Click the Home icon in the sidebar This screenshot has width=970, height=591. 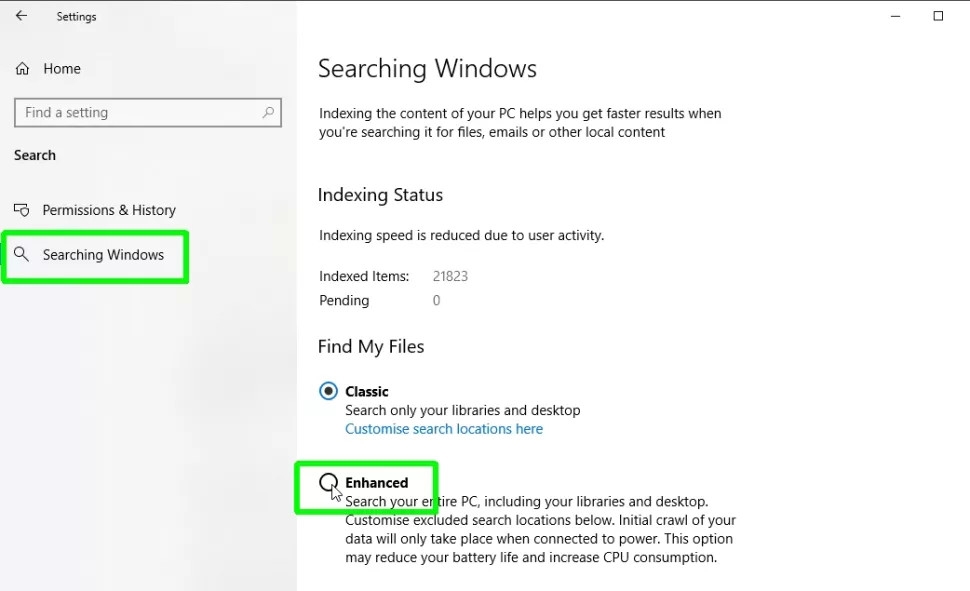(22, 68)
